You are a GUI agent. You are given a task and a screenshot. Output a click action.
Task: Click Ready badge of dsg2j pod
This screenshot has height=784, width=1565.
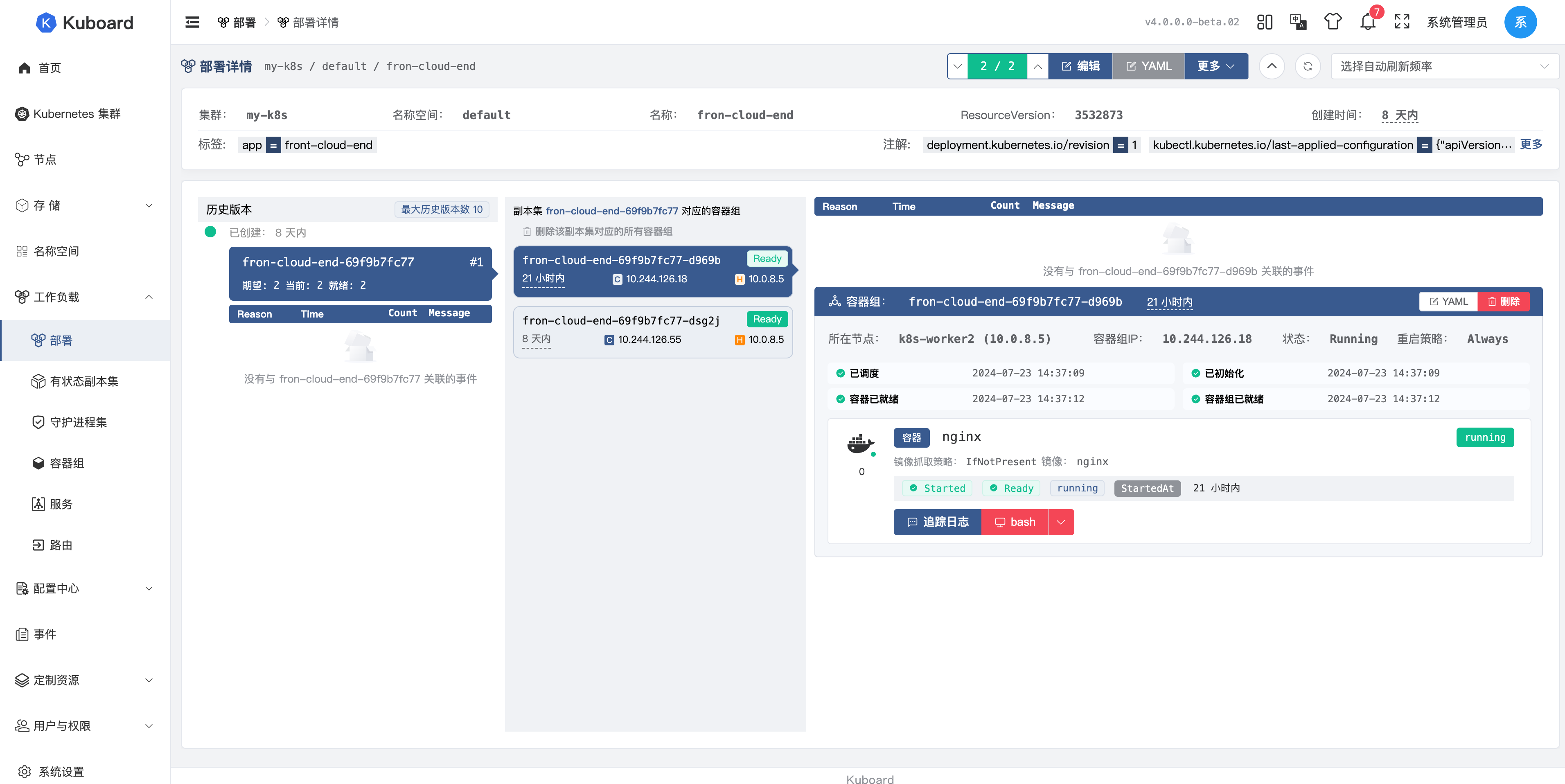coord(767,319)
